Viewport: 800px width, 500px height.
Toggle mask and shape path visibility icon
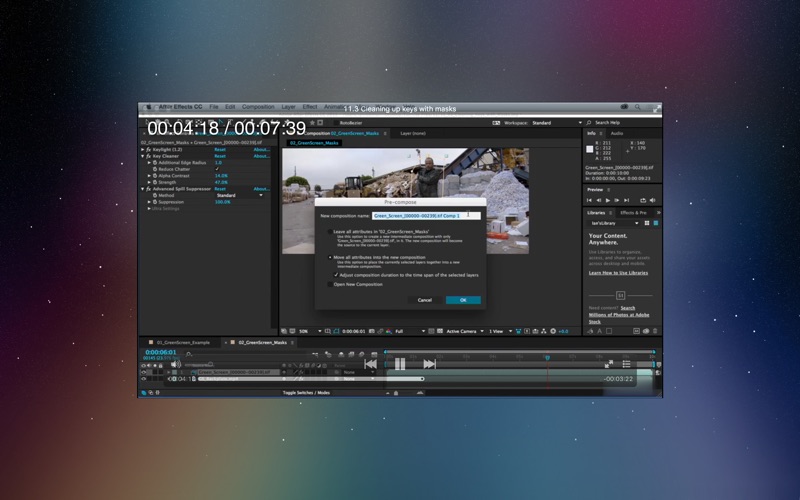[x=336, y=331]
